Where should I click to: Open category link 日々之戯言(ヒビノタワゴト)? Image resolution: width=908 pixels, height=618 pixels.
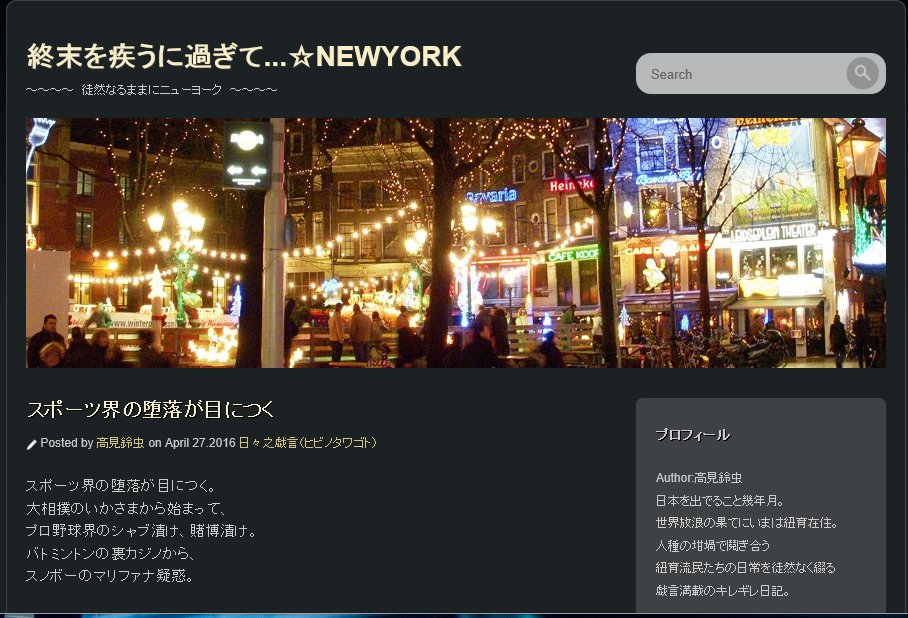tap(307, 443)
